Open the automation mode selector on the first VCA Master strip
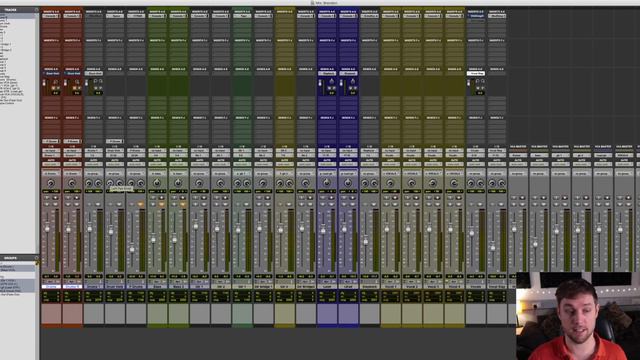 tap(518, 164)
